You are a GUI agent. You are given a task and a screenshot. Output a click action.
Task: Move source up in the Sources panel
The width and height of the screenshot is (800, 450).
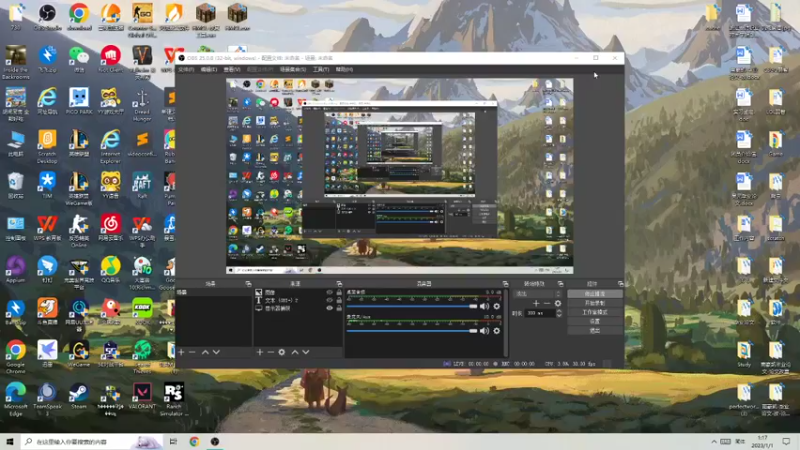click(295, 352)
